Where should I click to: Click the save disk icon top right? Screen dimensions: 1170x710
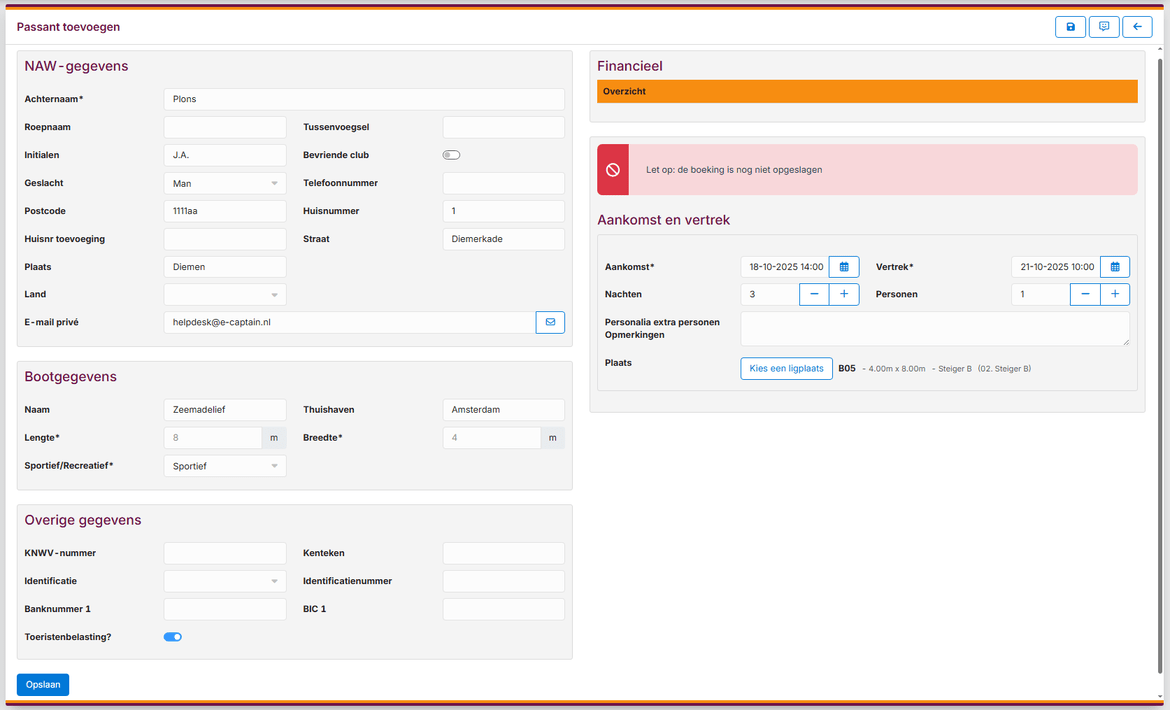click(1070, 27)
